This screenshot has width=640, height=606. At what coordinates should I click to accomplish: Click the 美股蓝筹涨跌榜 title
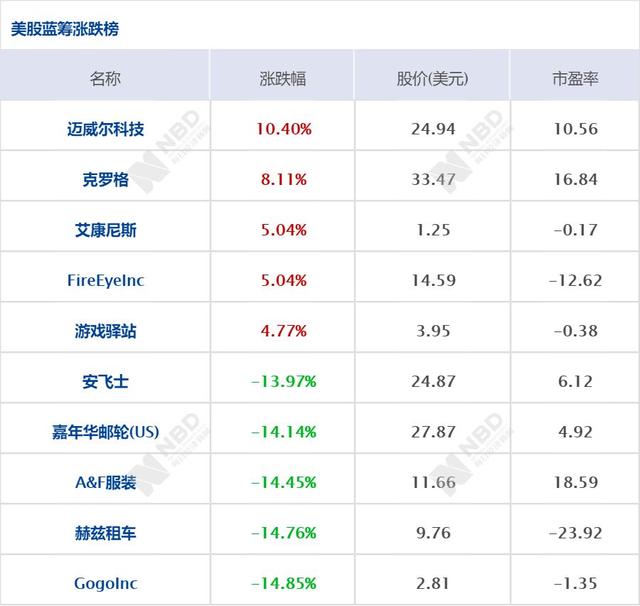pyautogui.click(x=65, y=29)
